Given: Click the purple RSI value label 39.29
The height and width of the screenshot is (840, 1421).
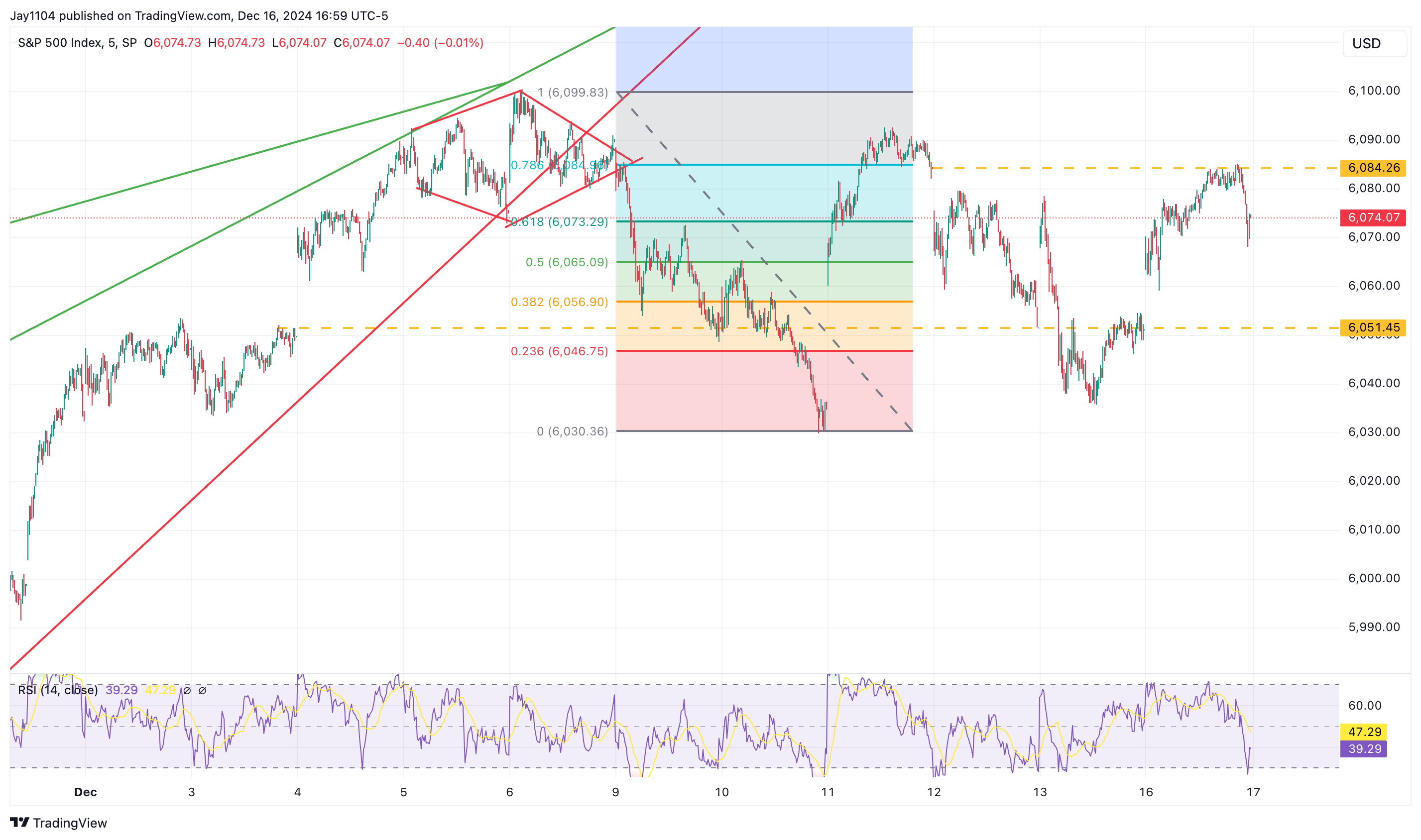Looking at the screenshot, I should click(1364, 749).
